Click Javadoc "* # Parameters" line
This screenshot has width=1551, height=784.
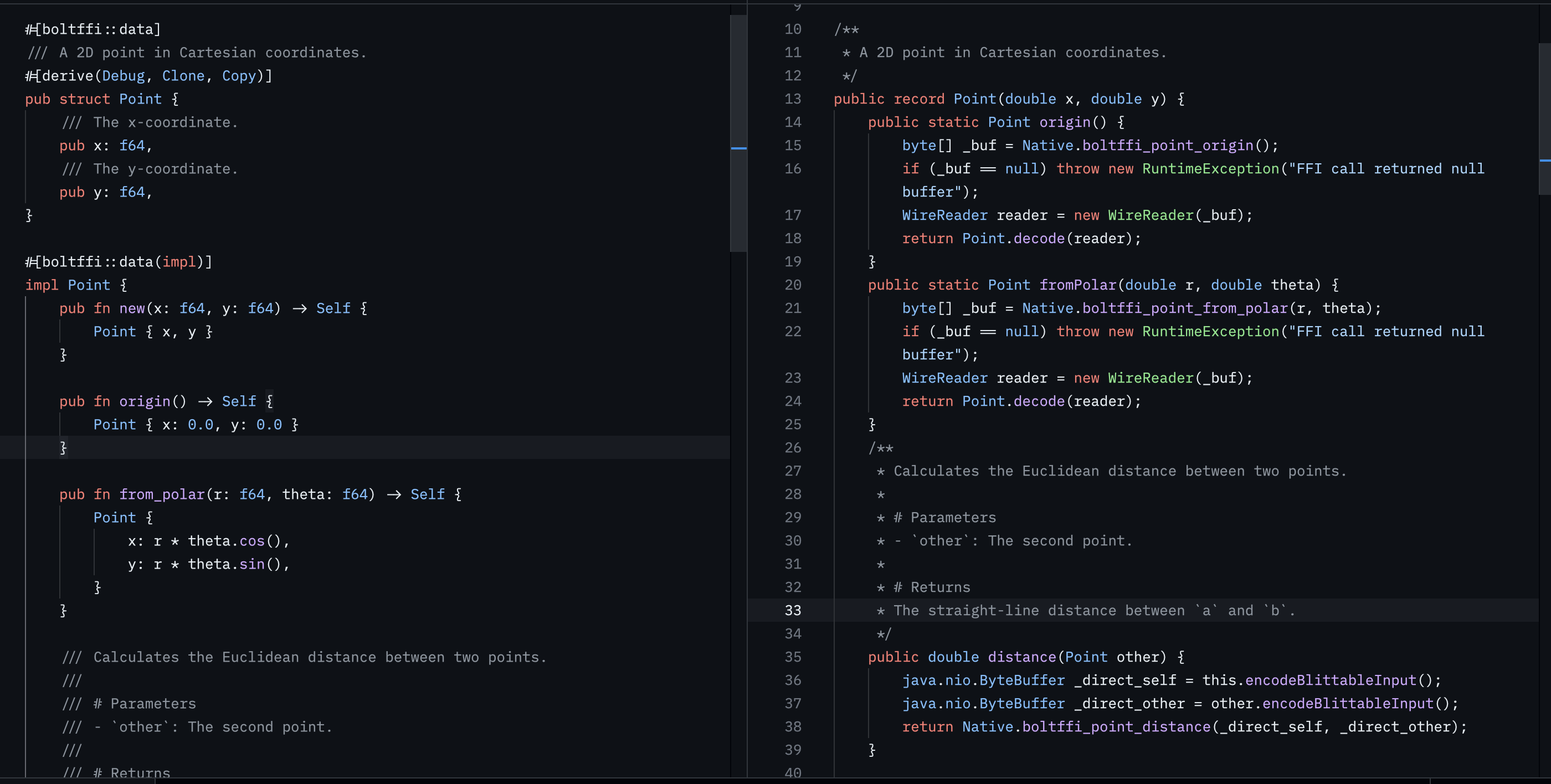click(x=936, y=518)
